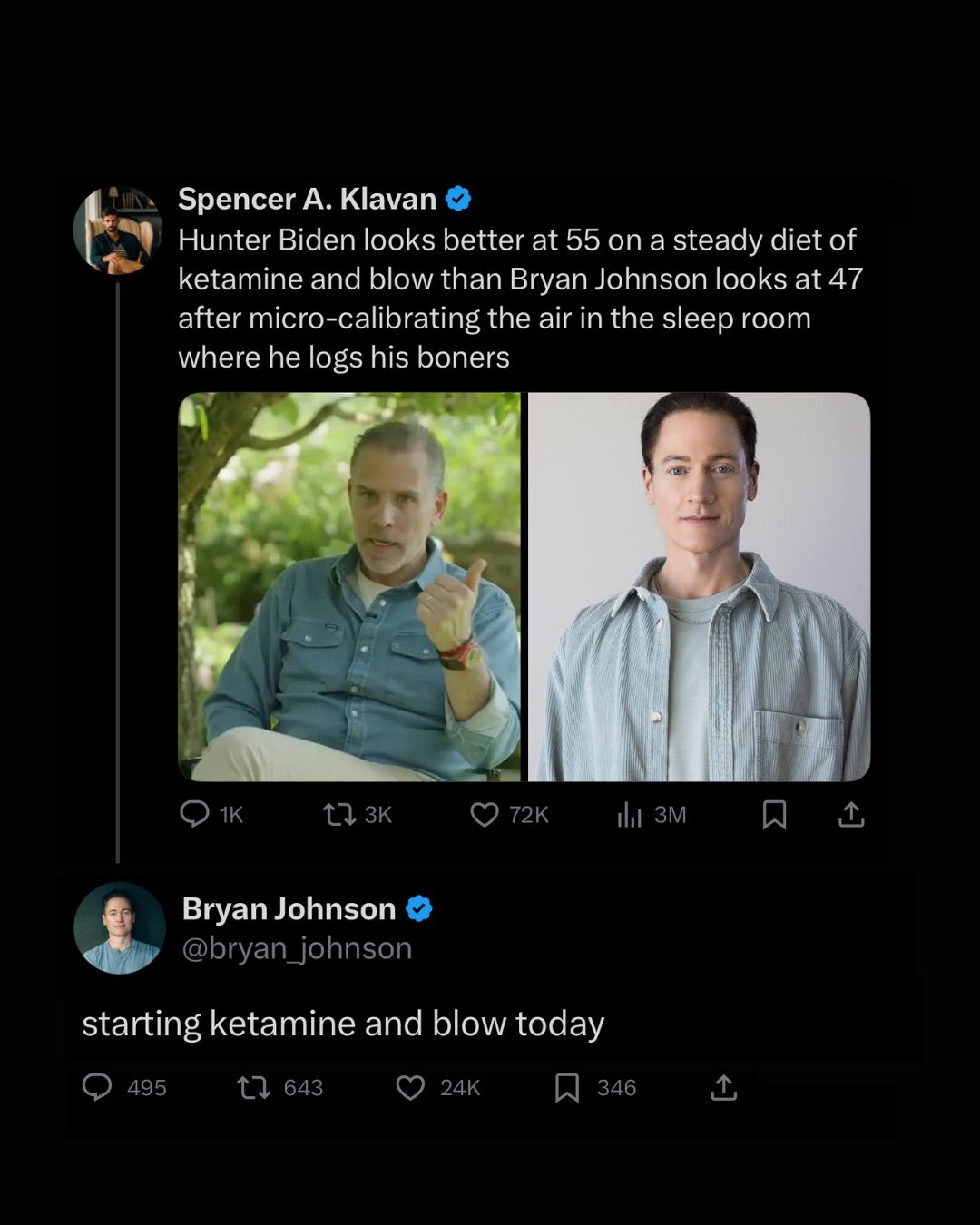Screen dimensions: 980x1225
Task: Share the Spencer A. Klavan tweet
Action: click(851, 814)
